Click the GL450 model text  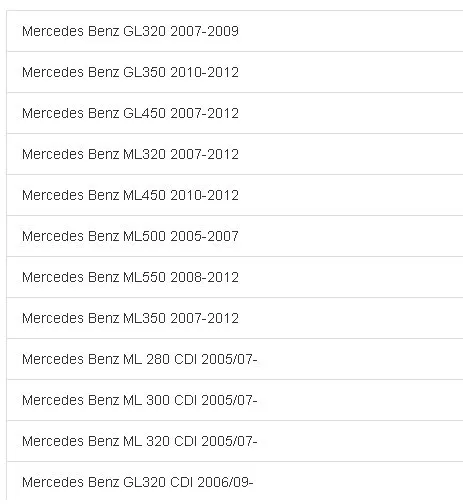pyautogui.click(x=144, y=113)
